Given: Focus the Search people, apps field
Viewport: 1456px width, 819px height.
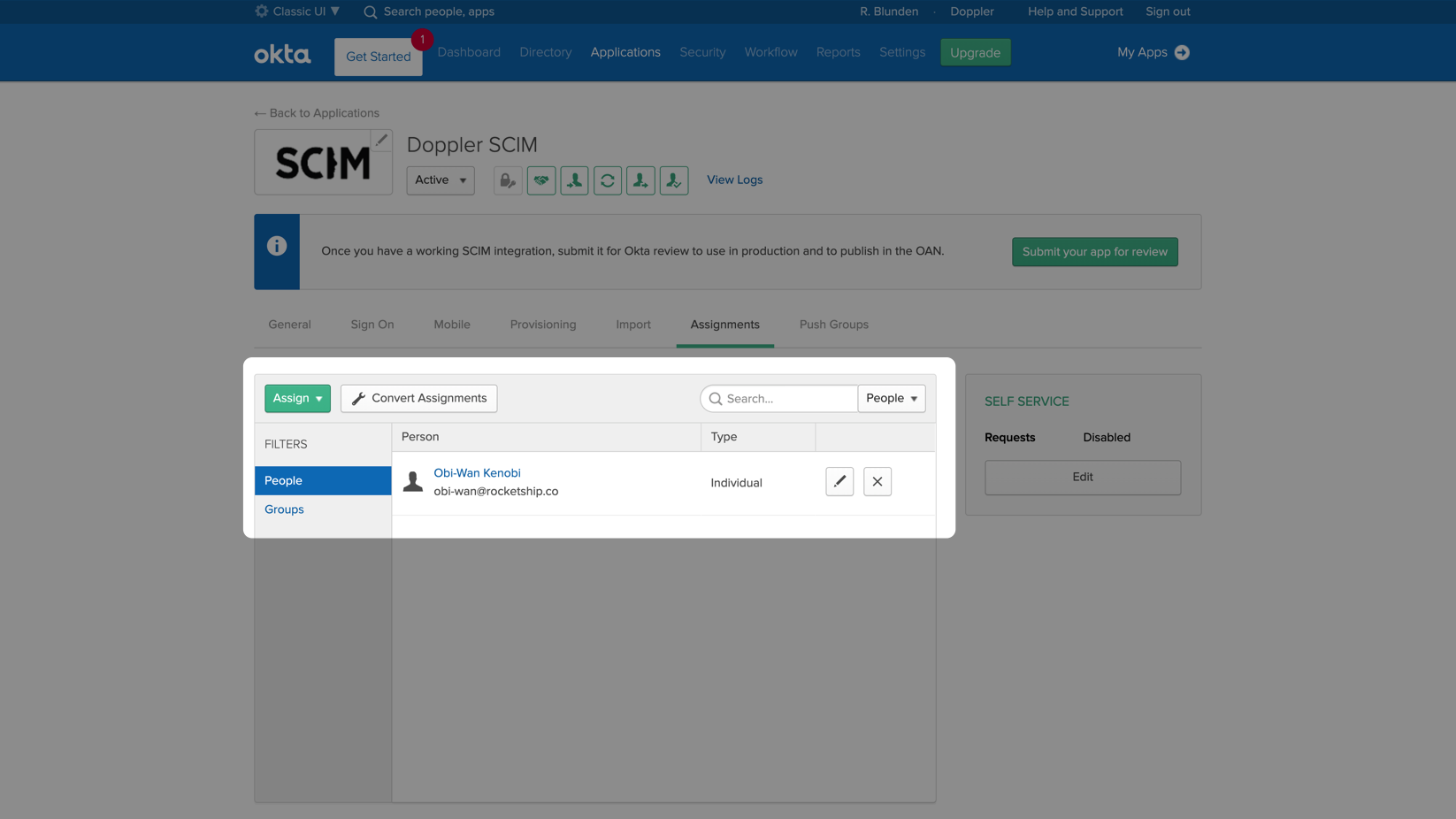Looking at the screenshot, I should click(439, 11).
